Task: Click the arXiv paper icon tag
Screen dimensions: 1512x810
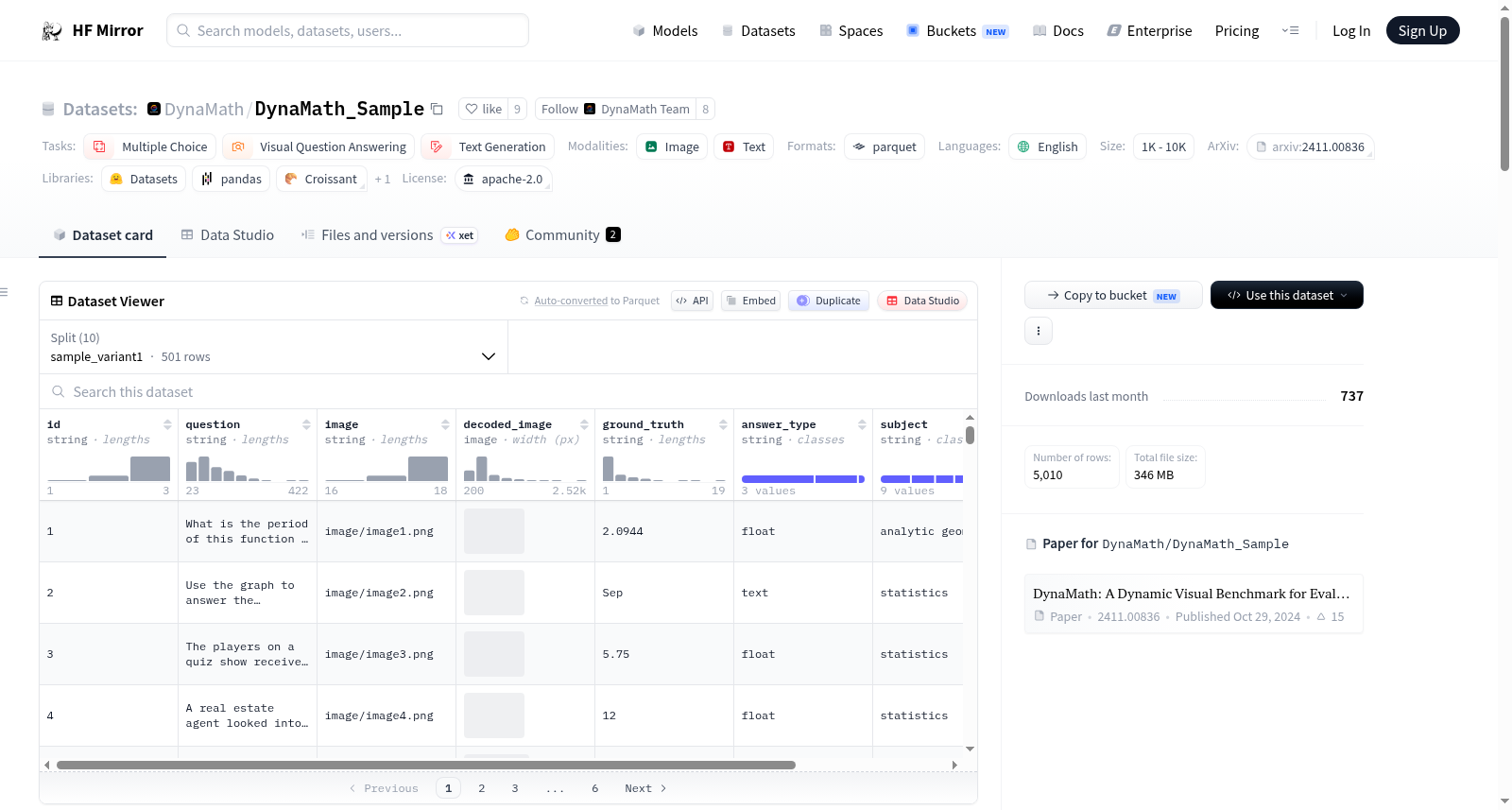Action: [1311, 146]
